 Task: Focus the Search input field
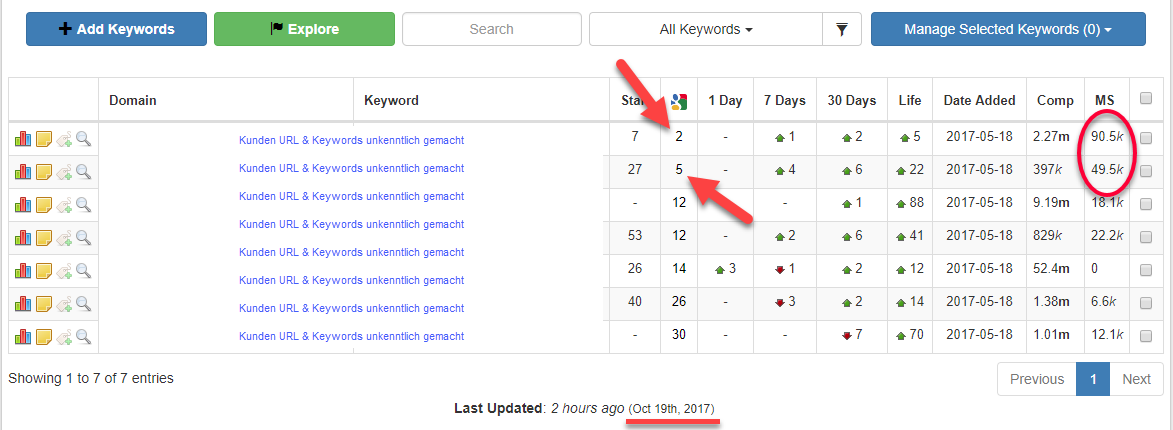pos(491,29)
